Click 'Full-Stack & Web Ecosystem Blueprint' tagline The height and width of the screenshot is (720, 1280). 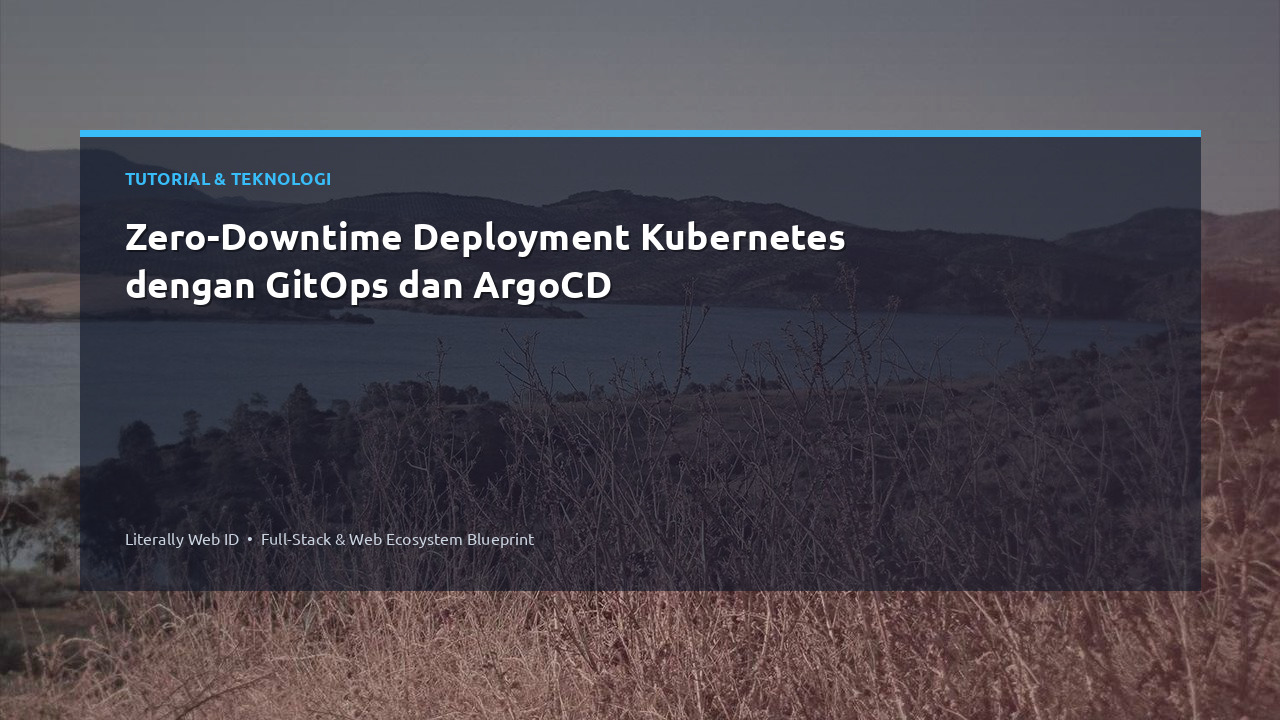[397, 539]
